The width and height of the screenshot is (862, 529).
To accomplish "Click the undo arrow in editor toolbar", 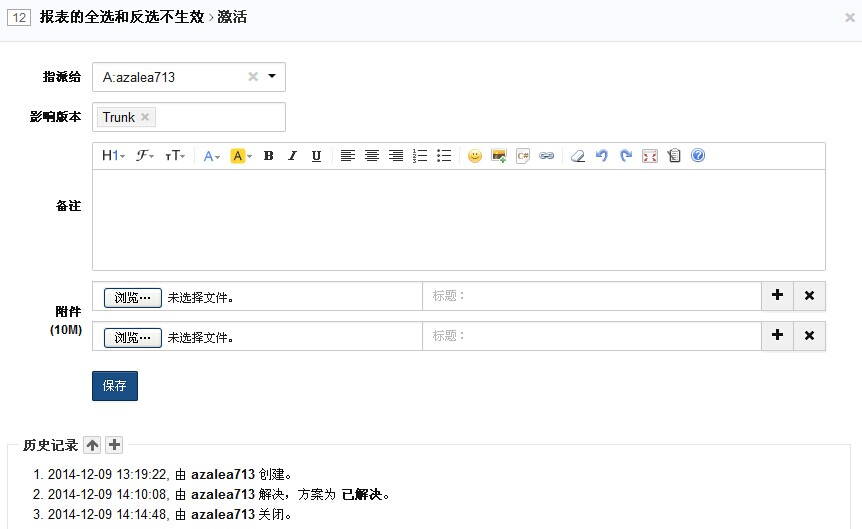I will [601, 156].
